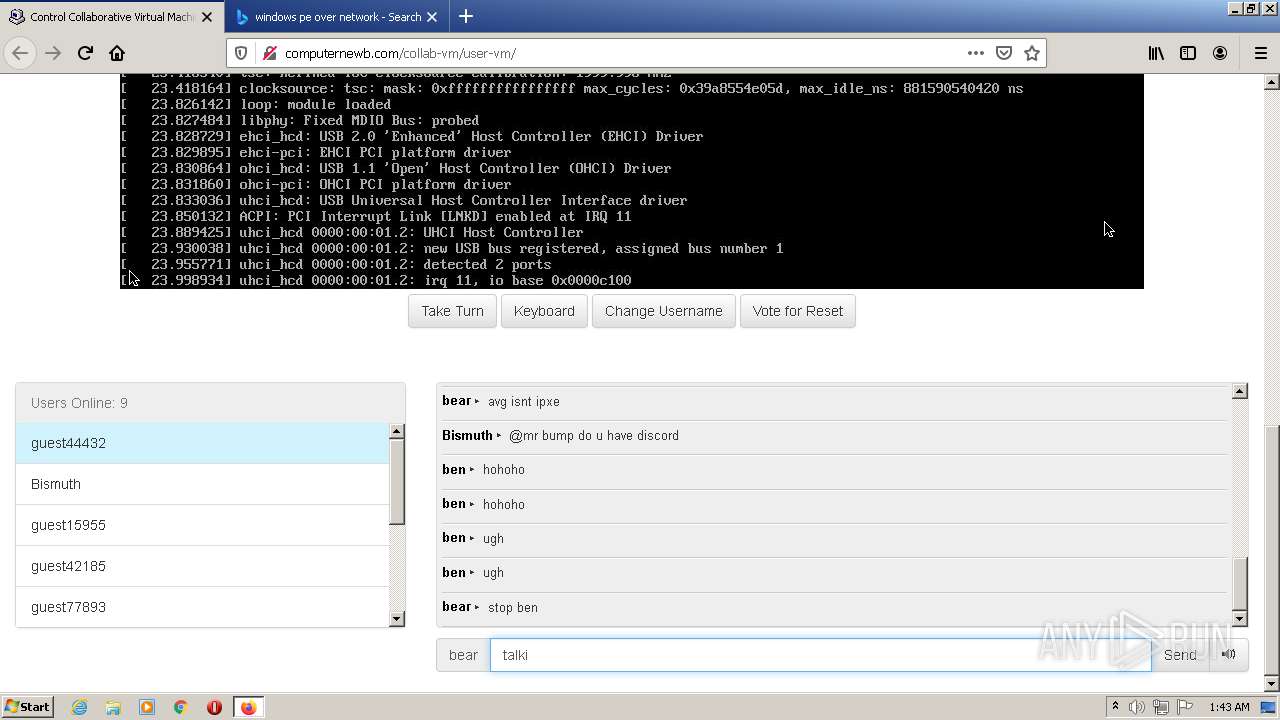The width and height of the screenshot is (1280, 720).
Task: Click the page scrollbar down arrow
Action: point(1272,684)
